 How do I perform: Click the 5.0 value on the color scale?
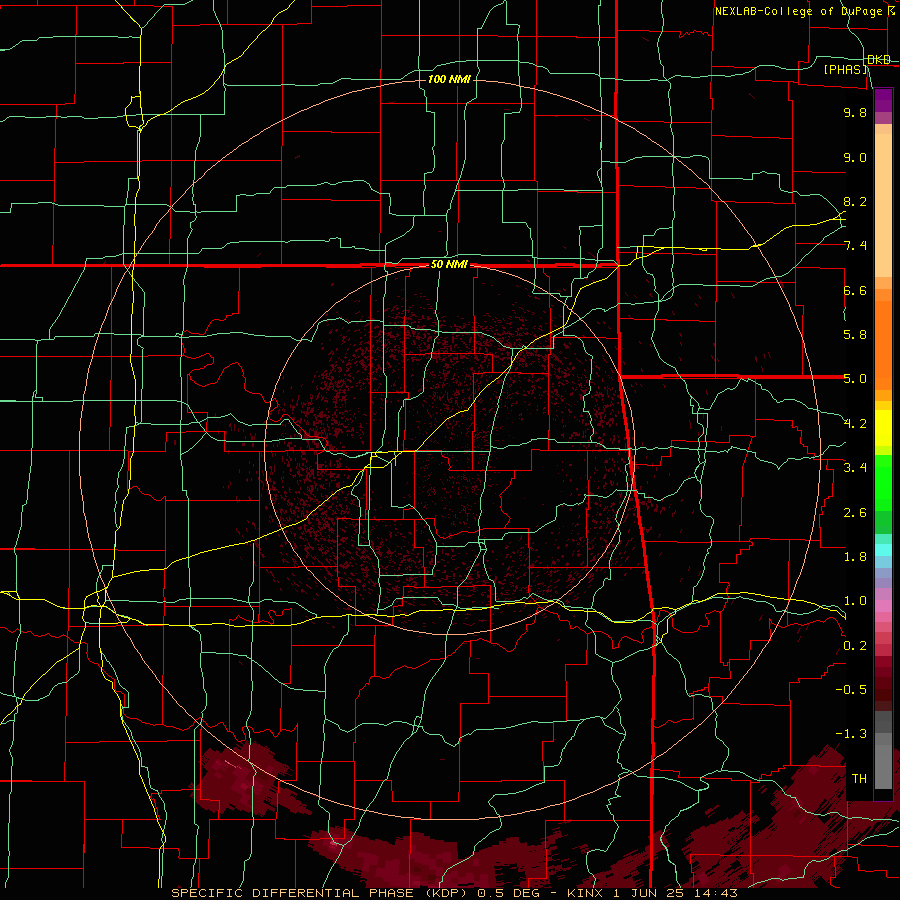point(855,379)
